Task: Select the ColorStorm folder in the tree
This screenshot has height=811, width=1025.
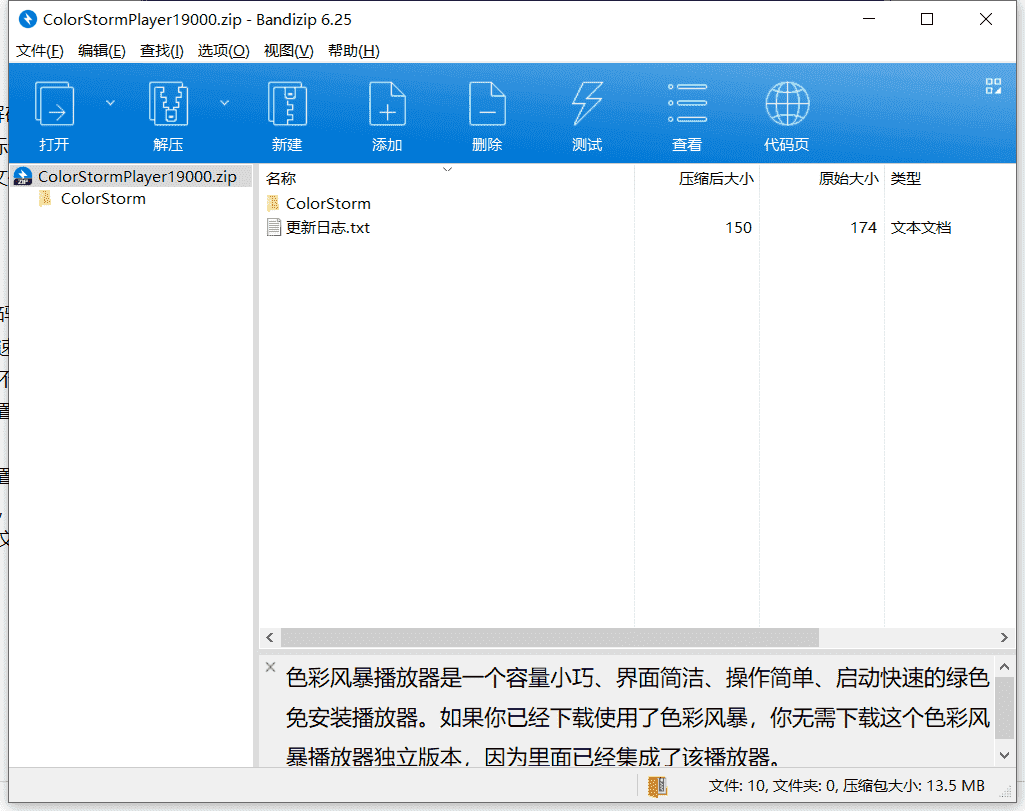Action: [103, 199]
